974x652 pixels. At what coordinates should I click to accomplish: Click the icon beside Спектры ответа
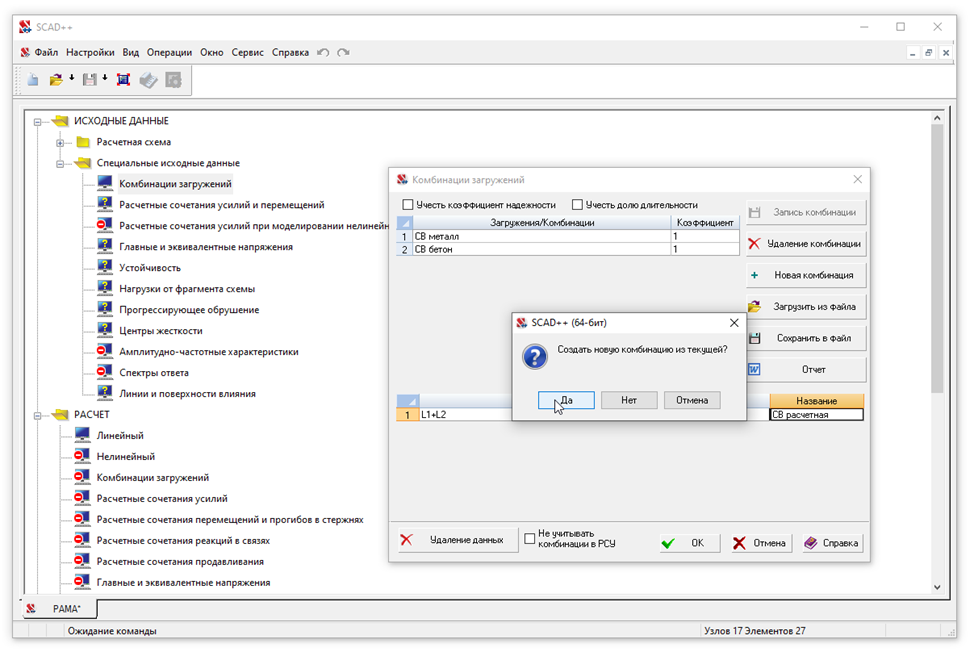click(x=104, y=372)
